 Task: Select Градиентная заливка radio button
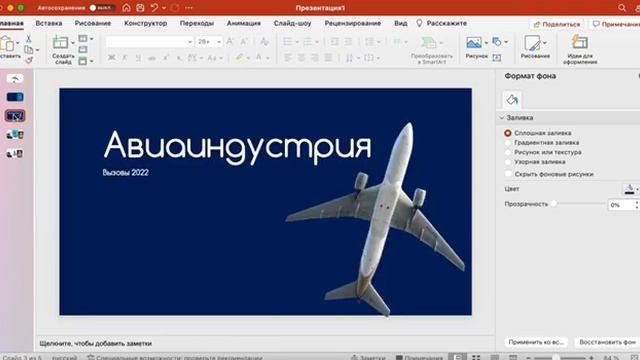pyautogui.click(x=508, y=143)
